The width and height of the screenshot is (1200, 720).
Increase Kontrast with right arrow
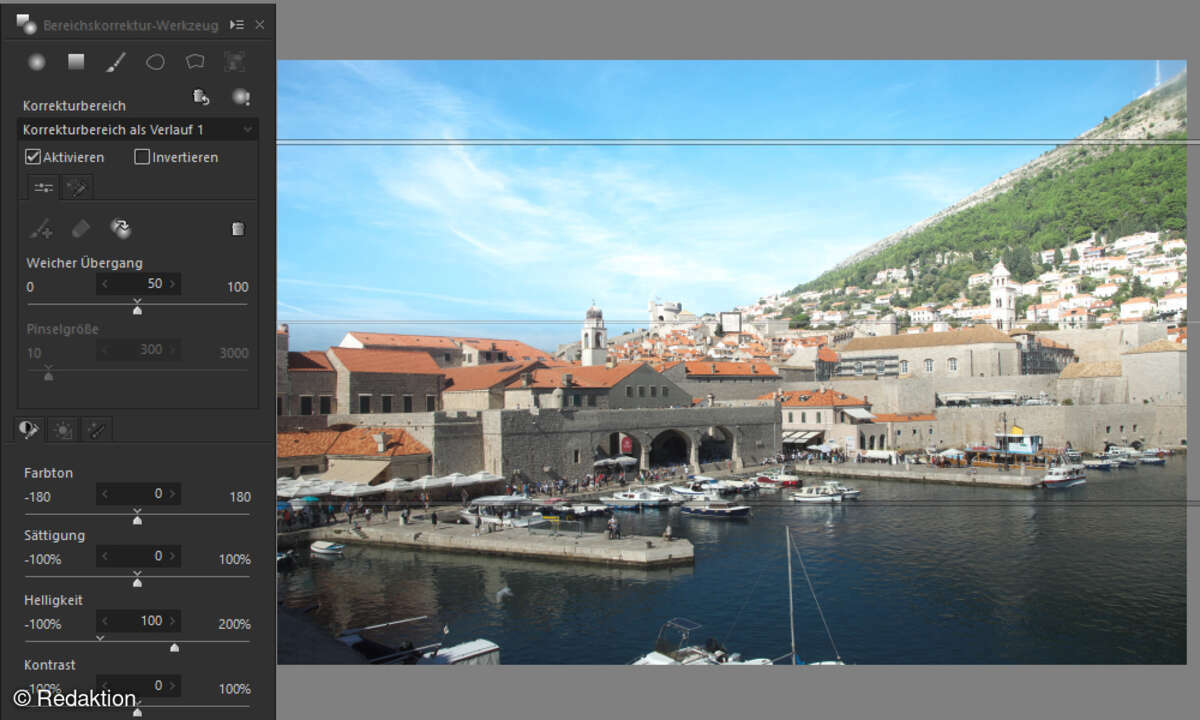click(173, 686)
